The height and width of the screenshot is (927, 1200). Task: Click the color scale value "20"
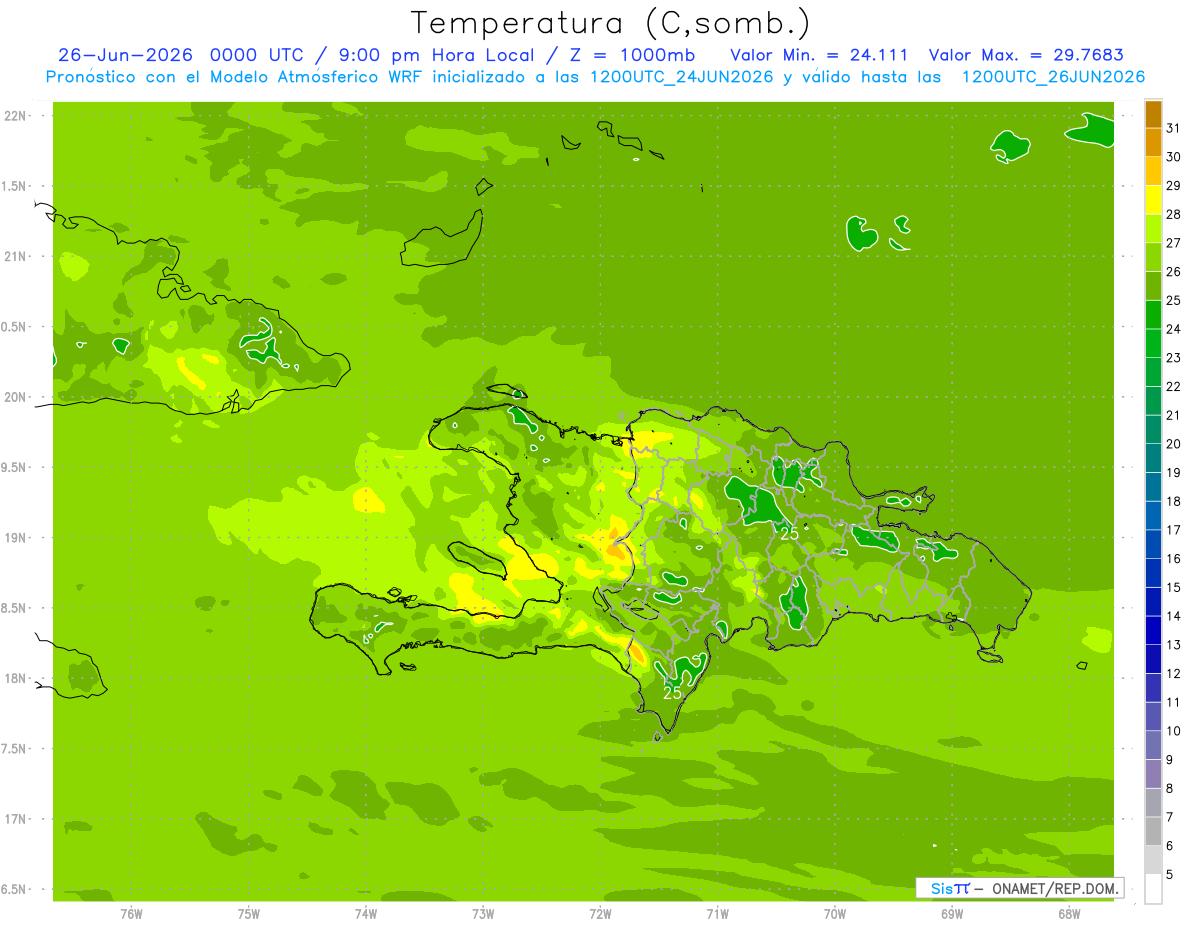(1173, 443)
